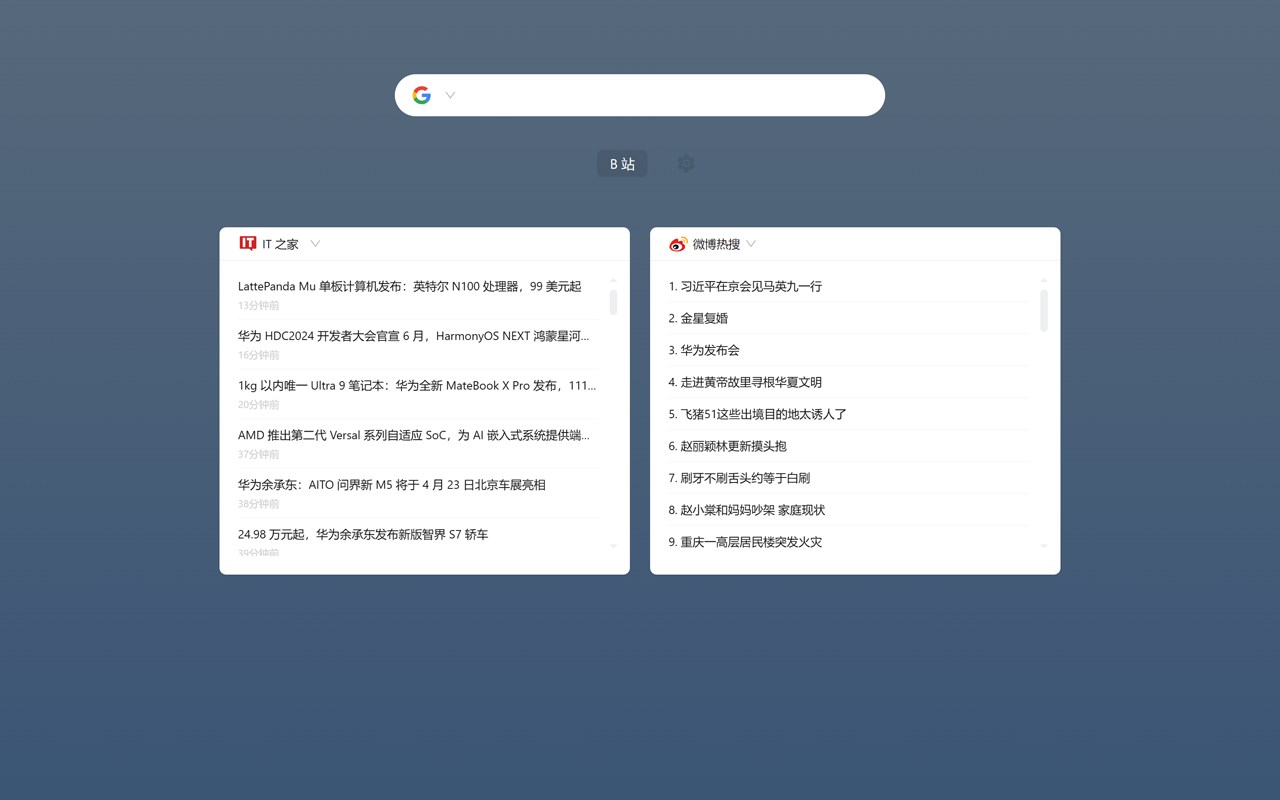Click the Google logo icon in search bar

[422, 95]
